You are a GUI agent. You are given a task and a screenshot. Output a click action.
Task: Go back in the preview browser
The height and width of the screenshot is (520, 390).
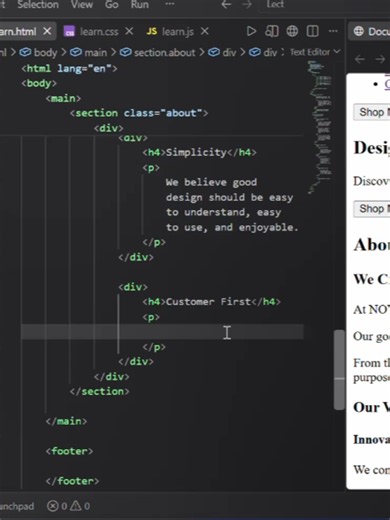[x=359, y=59]
